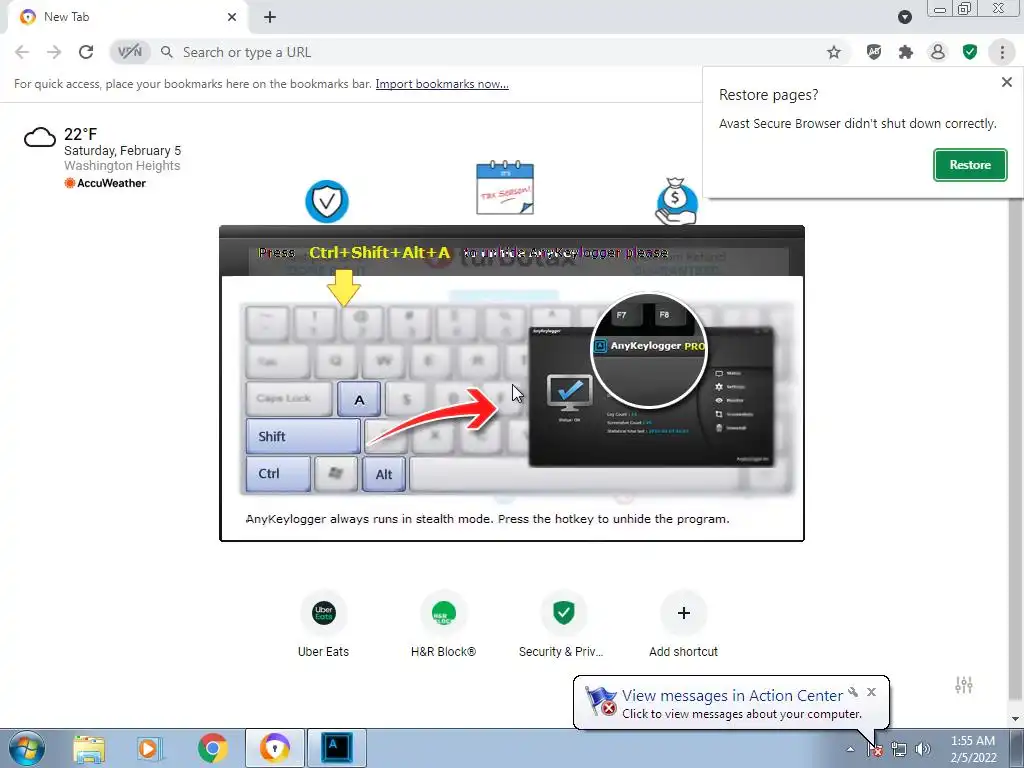Open the green Avast security shield icon
Screen dimensions: 1024x768
970,52
